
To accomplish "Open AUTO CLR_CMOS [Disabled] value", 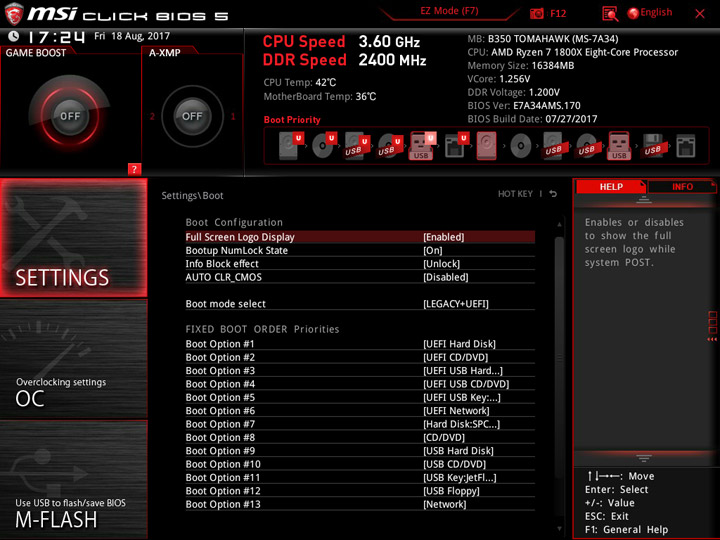I will [x=445, y=277].
